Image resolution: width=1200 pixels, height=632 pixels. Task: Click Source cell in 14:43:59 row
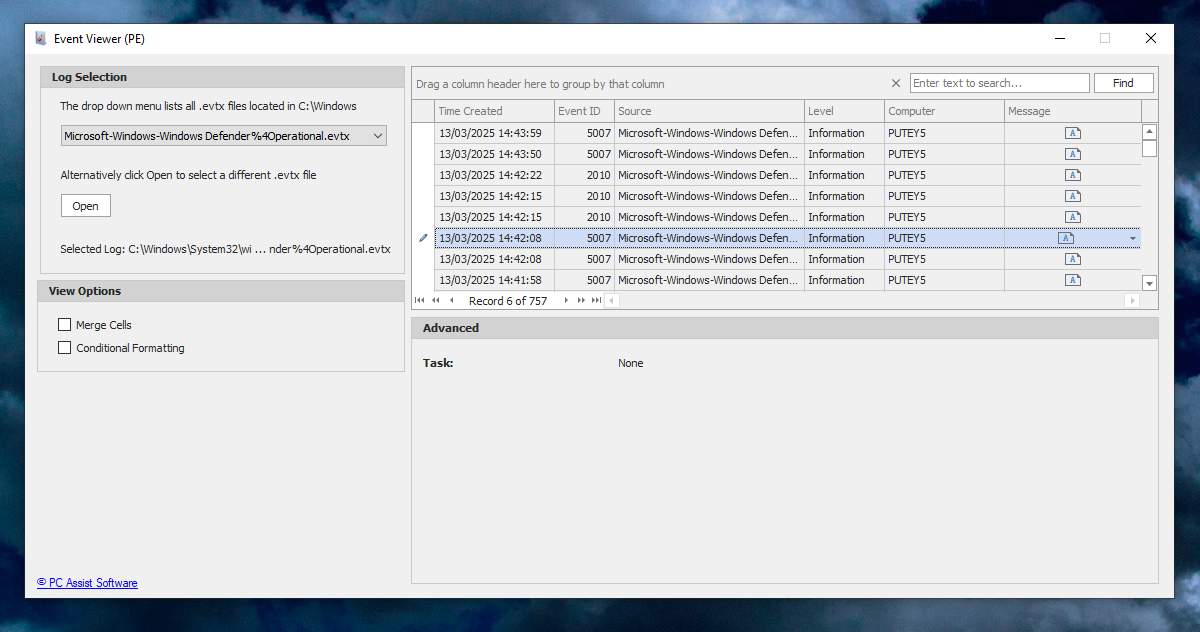(x=709, y=133)
